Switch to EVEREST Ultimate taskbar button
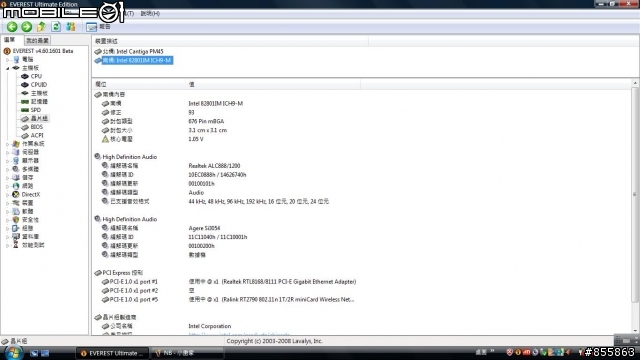This screenshot has height=360, width=640. pyautogui.click(x=113, y=353)
